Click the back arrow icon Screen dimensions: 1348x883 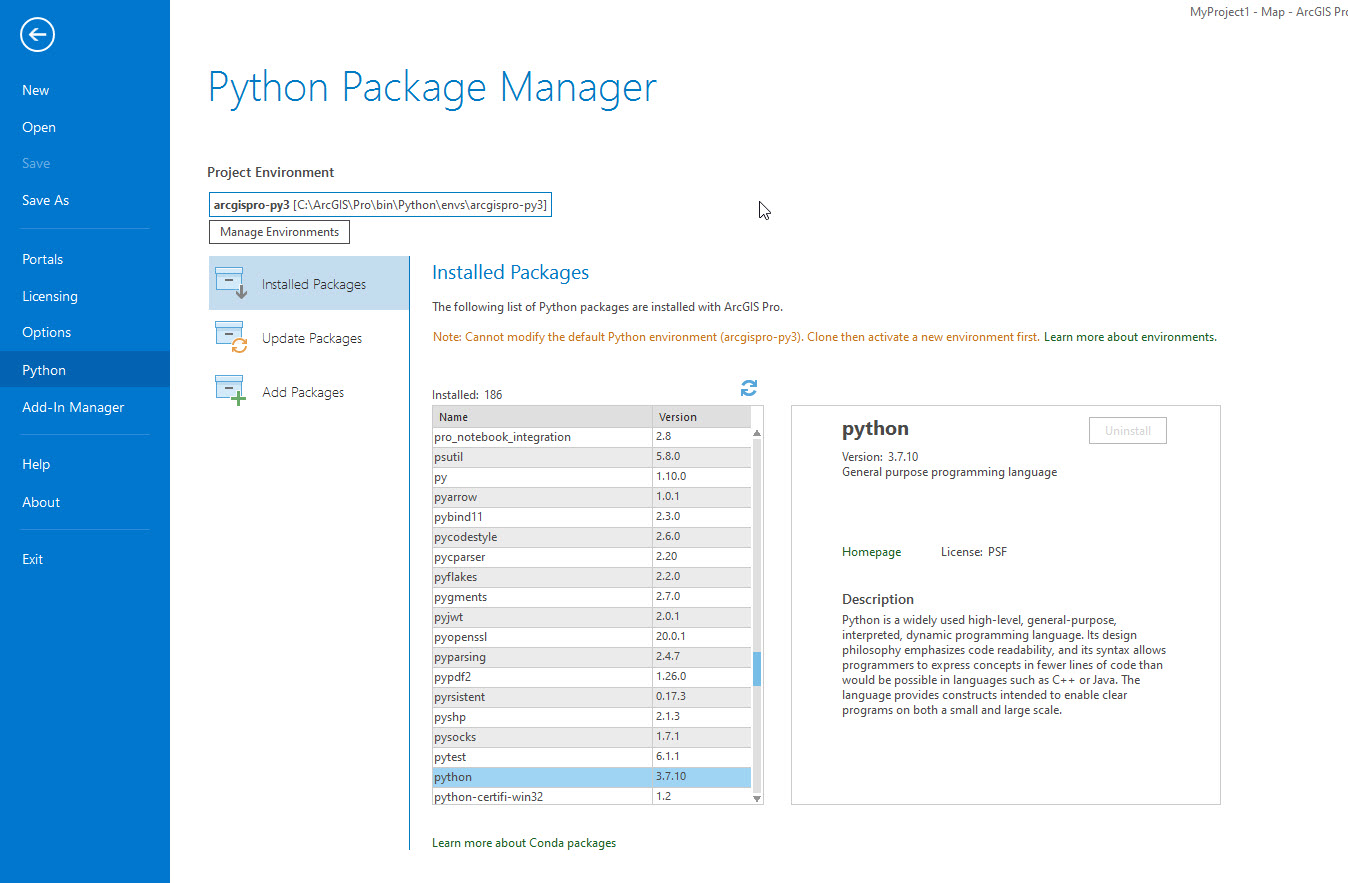(x=37, y=35)
